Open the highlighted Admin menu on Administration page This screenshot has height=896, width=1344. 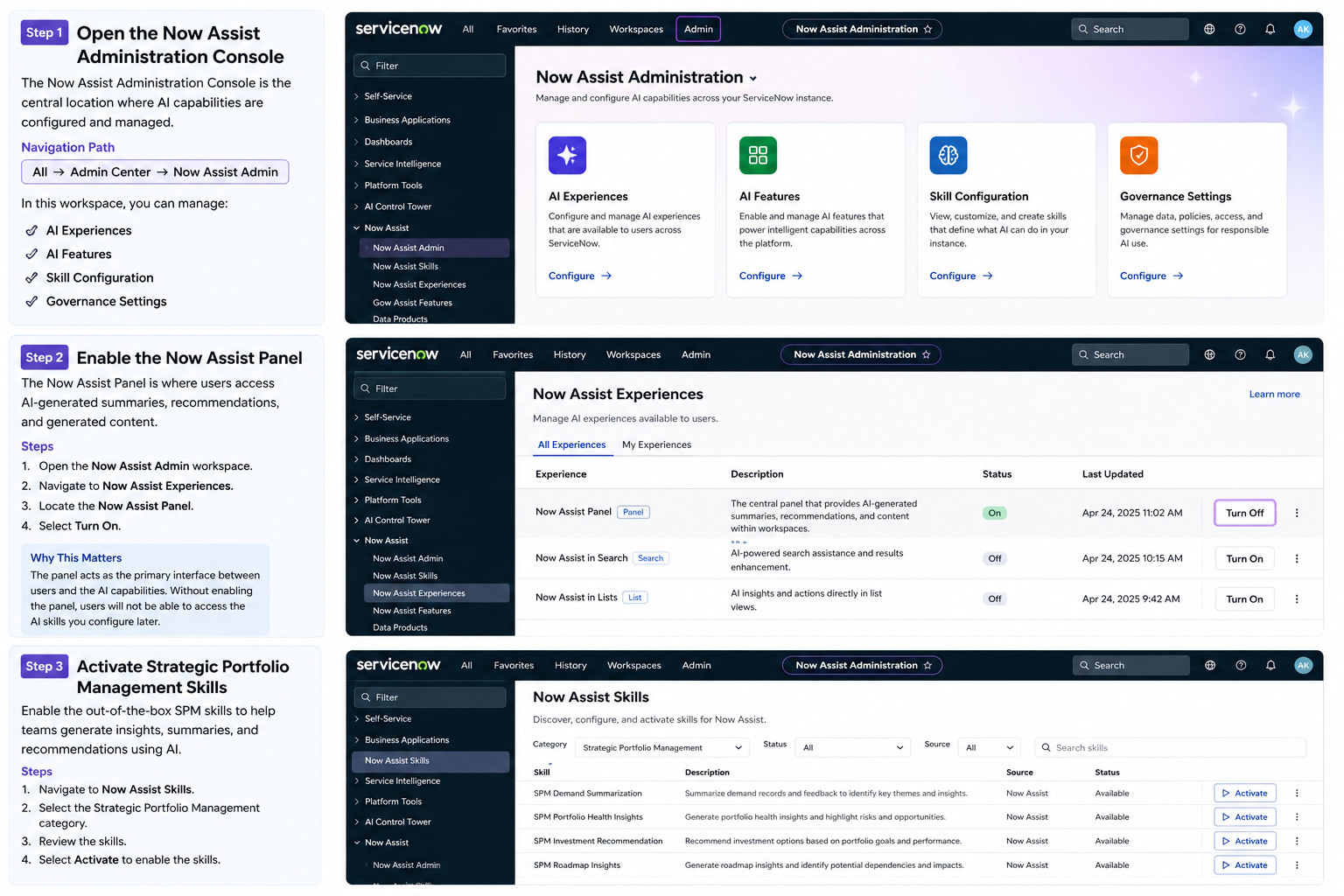click(x=698, y=29)
